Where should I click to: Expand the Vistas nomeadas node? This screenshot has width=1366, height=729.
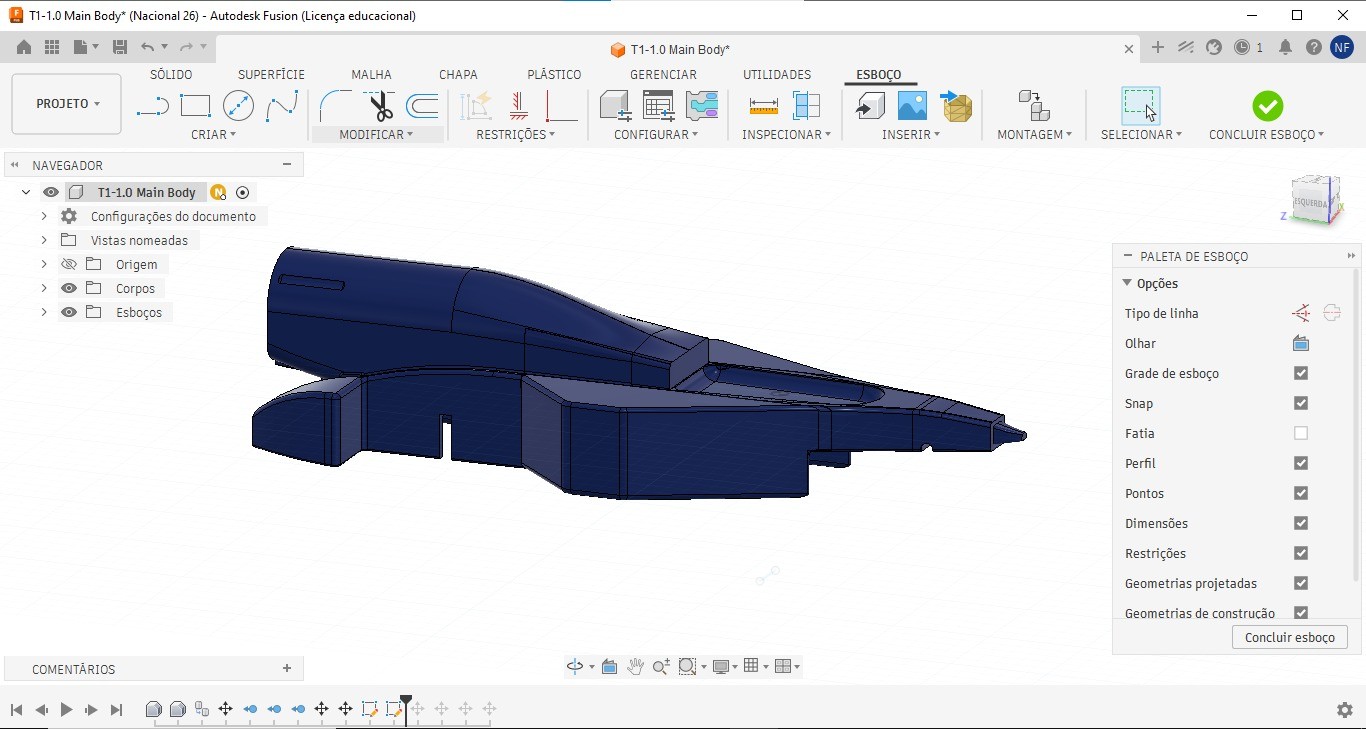(44, 240)
